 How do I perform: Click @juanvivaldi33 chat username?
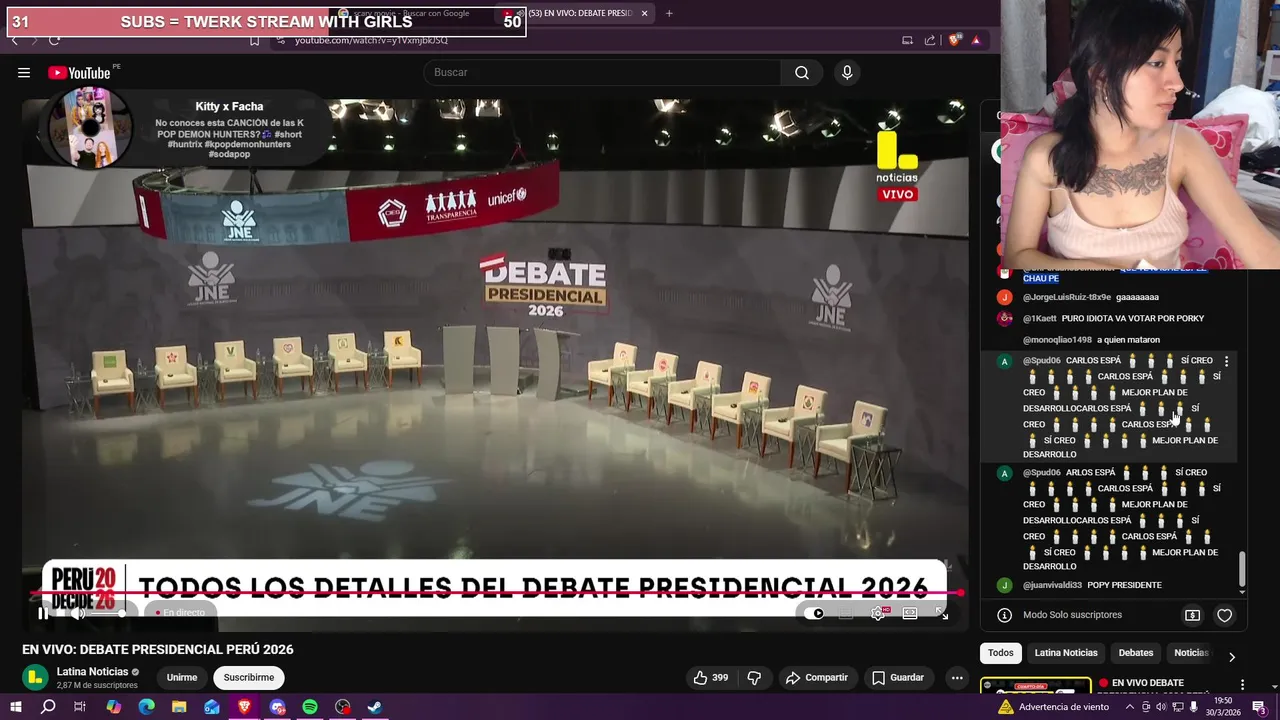1052,585
